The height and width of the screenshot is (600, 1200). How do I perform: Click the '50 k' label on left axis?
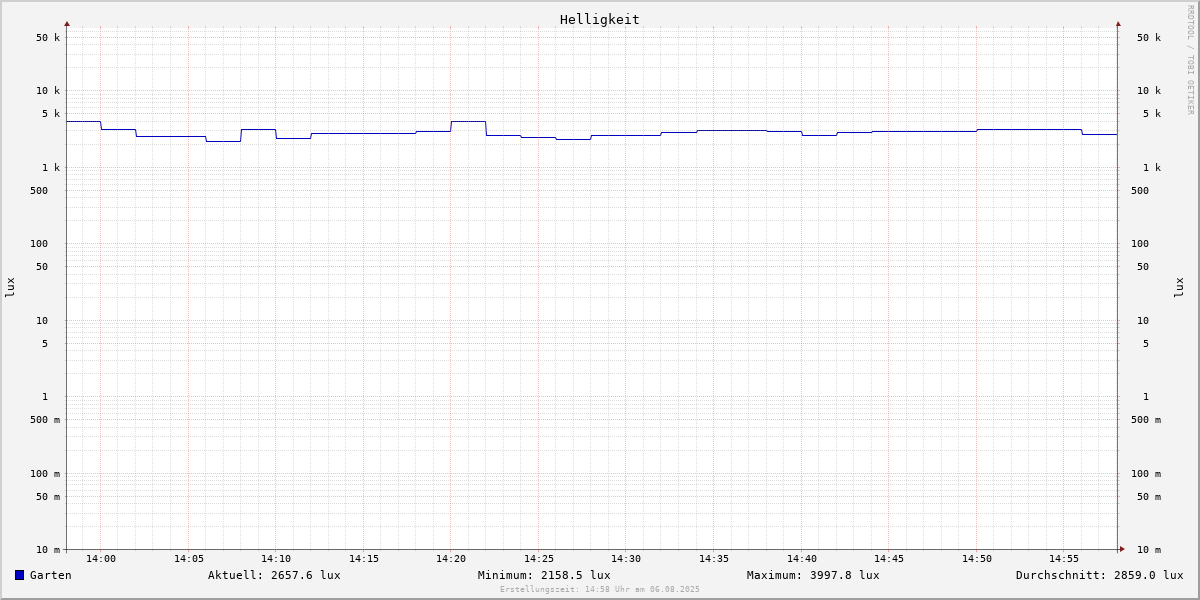click(48, 38)
